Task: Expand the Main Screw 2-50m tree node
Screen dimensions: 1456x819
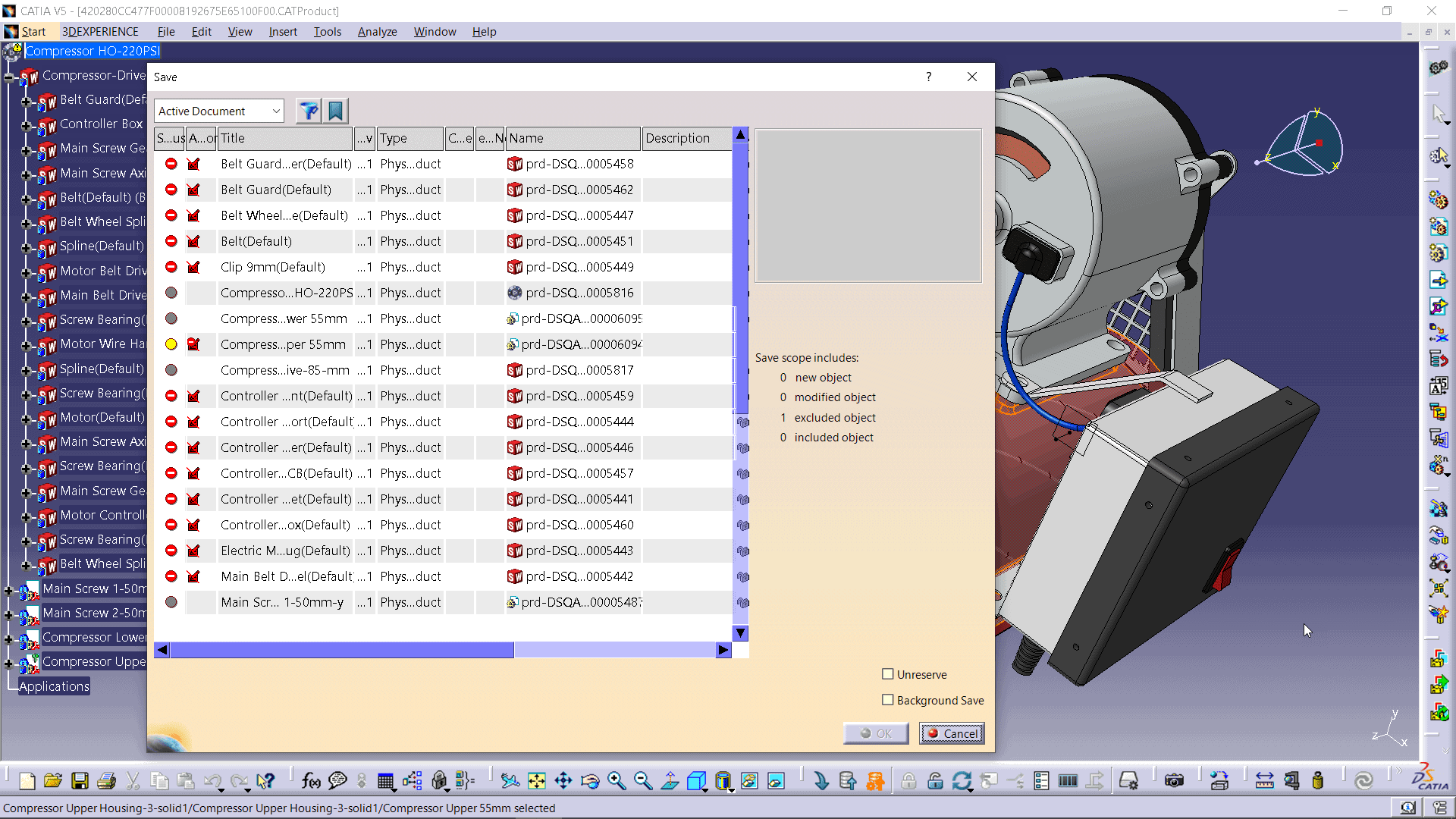Action: tap(9, 614)
